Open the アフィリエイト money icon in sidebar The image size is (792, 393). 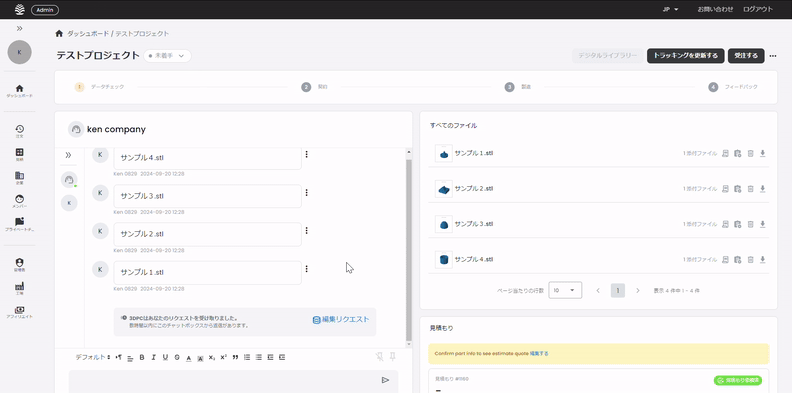[x=19, y=310]
